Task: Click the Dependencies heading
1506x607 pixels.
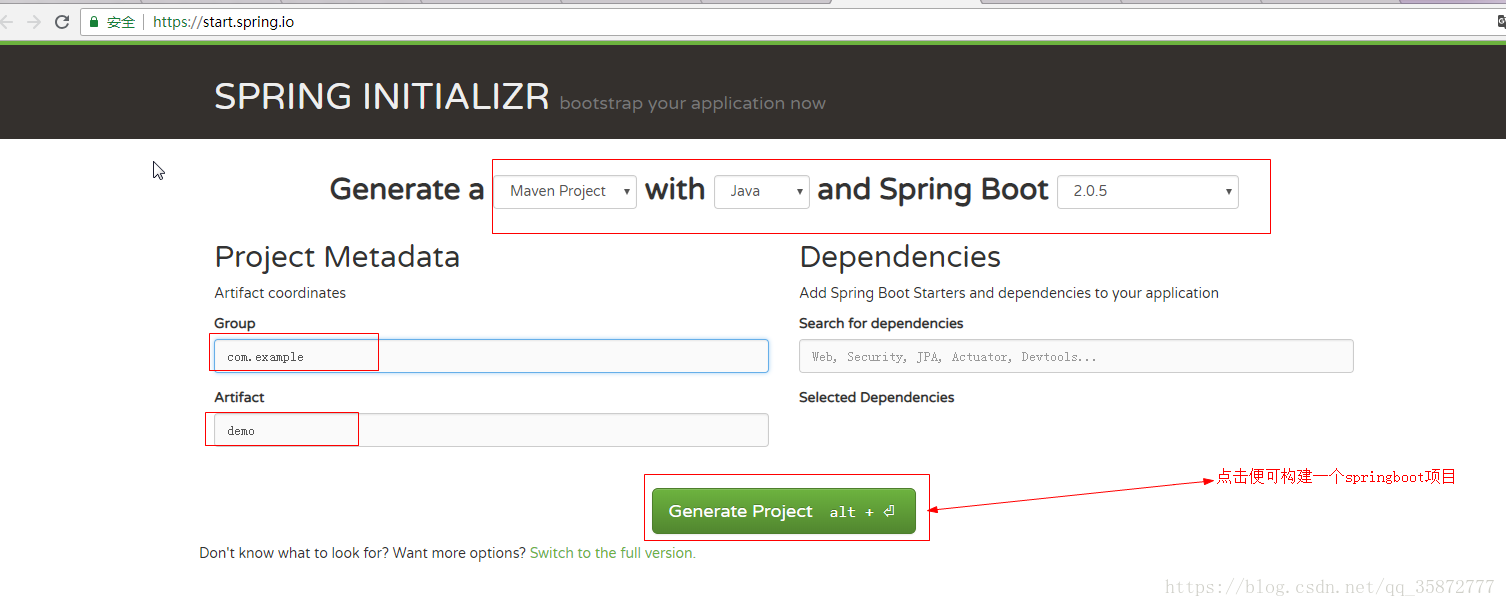Action: [900, 257]
